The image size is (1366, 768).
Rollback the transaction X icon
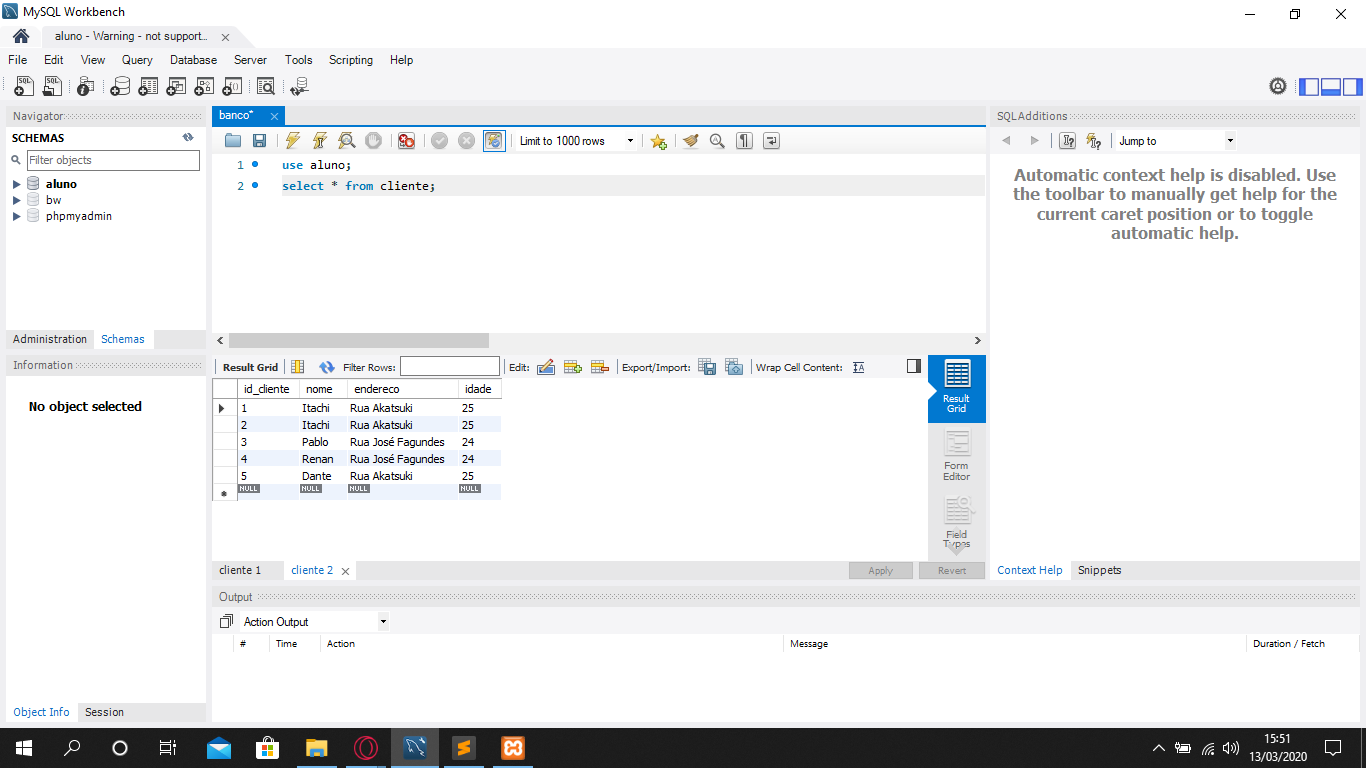click(x=466, y=141)
